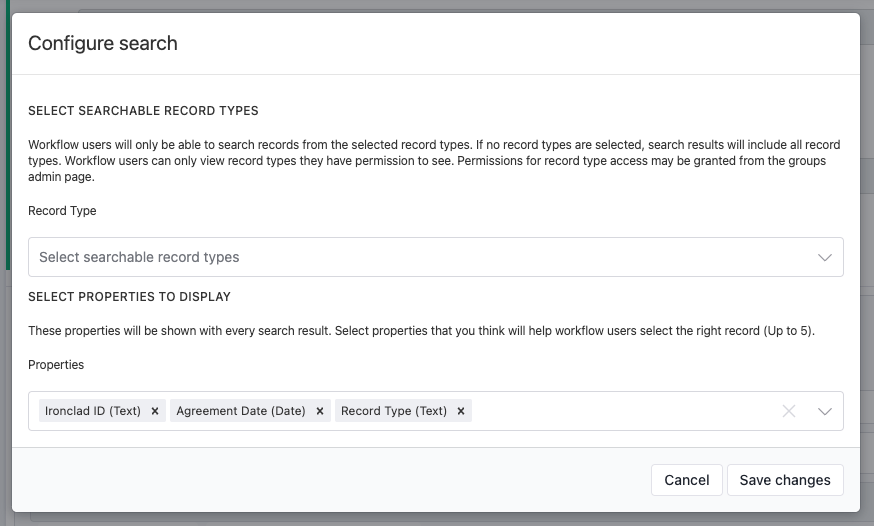The image size is (874, 526).
Task: Select the Record Type (Text) chip label
Action: (394, 411)
